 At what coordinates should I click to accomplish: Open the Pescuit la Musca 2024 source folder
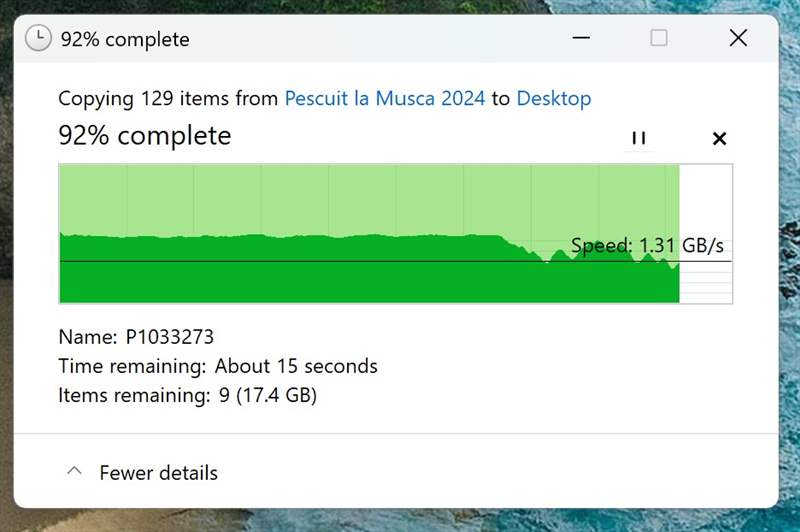click(x=385, y=98)
